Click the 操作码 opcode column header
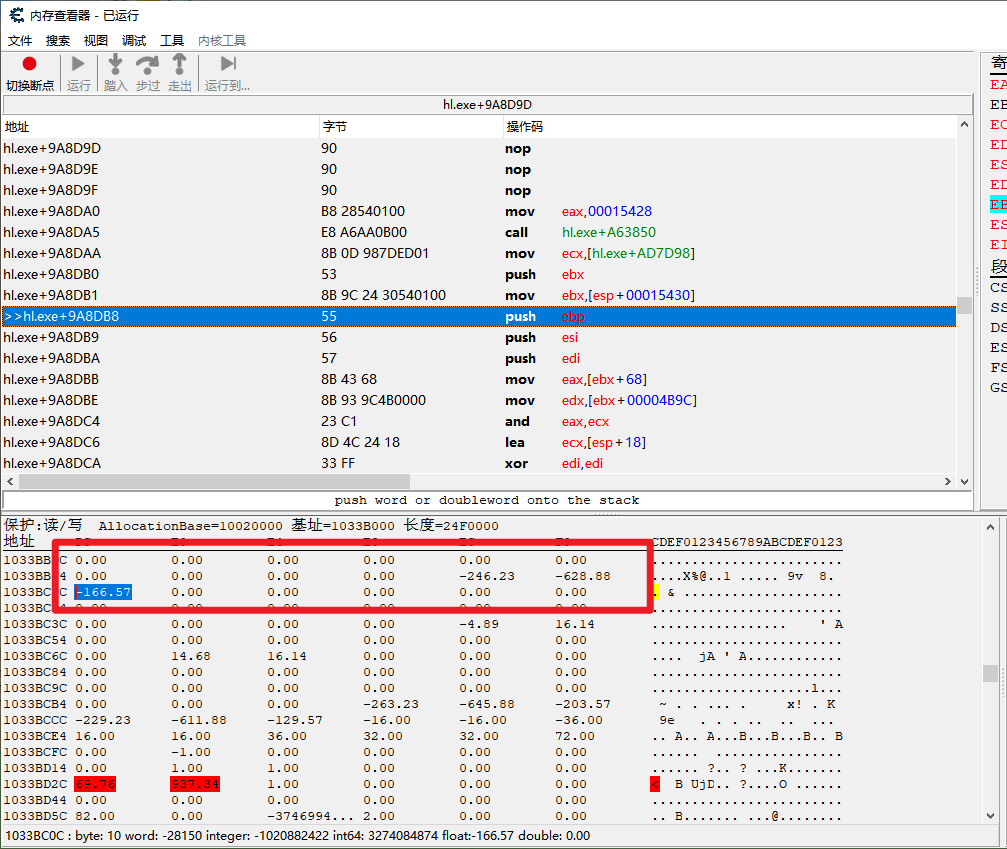 tap(524, 127)
